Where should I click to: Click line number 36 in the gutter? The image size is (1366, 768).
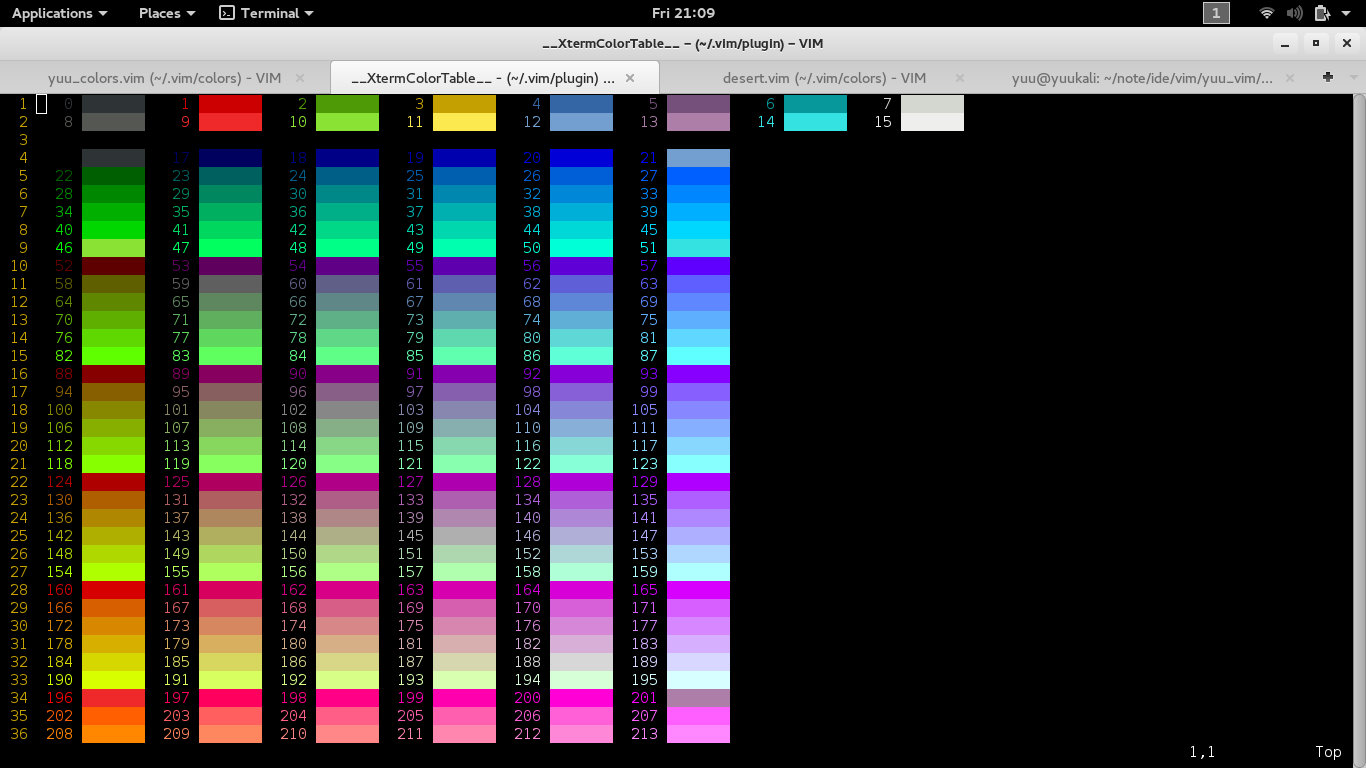pos(19,734)
